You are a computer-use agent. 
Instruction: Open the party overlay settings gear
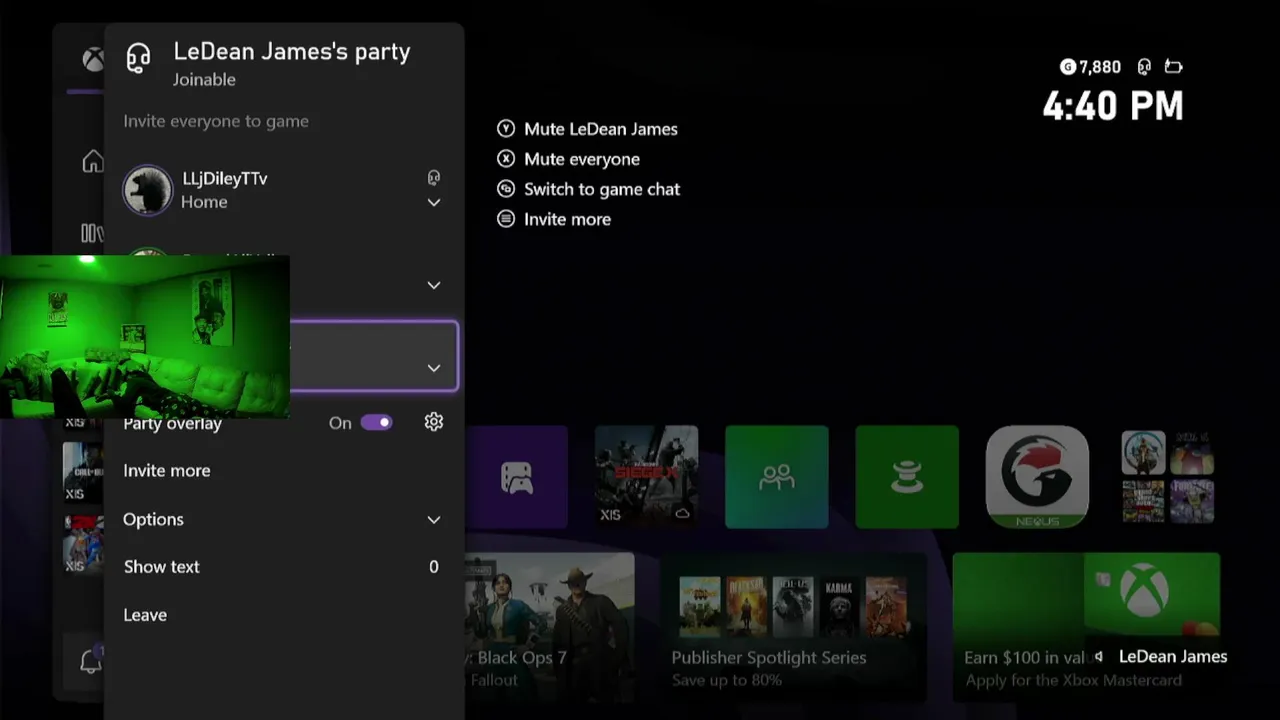click(x=433, y=422)
